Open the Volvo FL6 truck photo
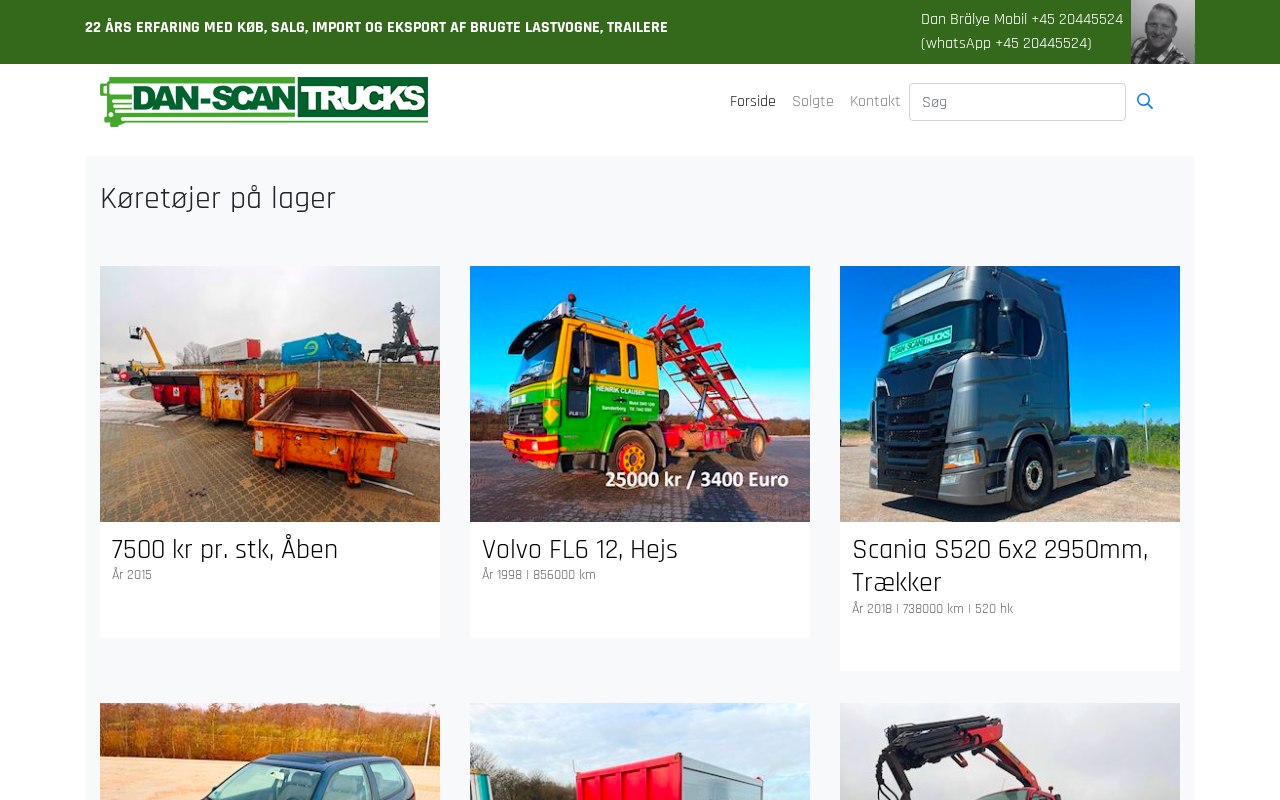This screenshot has width=1280, height=800. (x=640, y=394)
